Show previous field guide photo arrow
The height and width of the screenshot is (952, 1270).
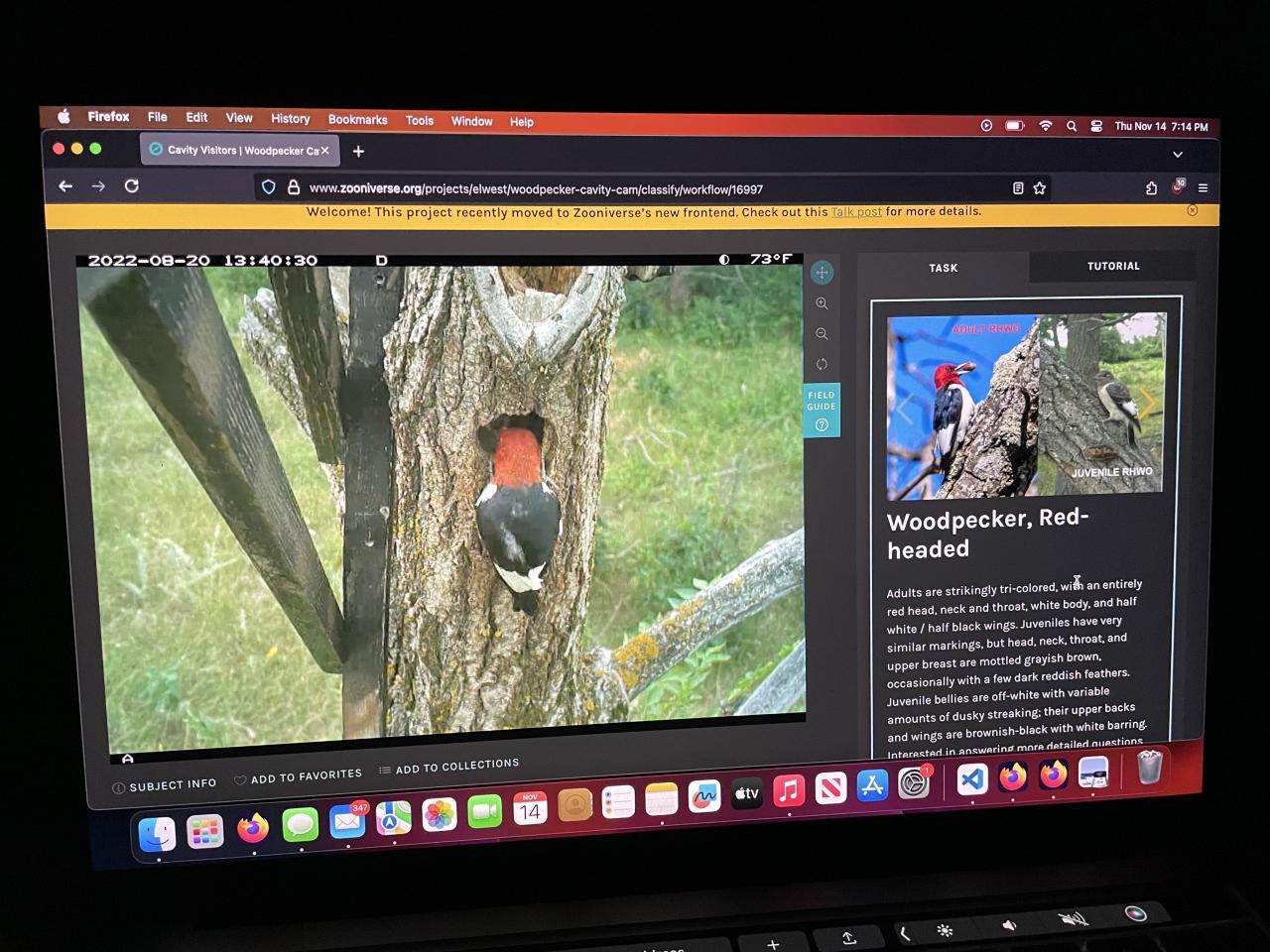(x=904, y=407)
